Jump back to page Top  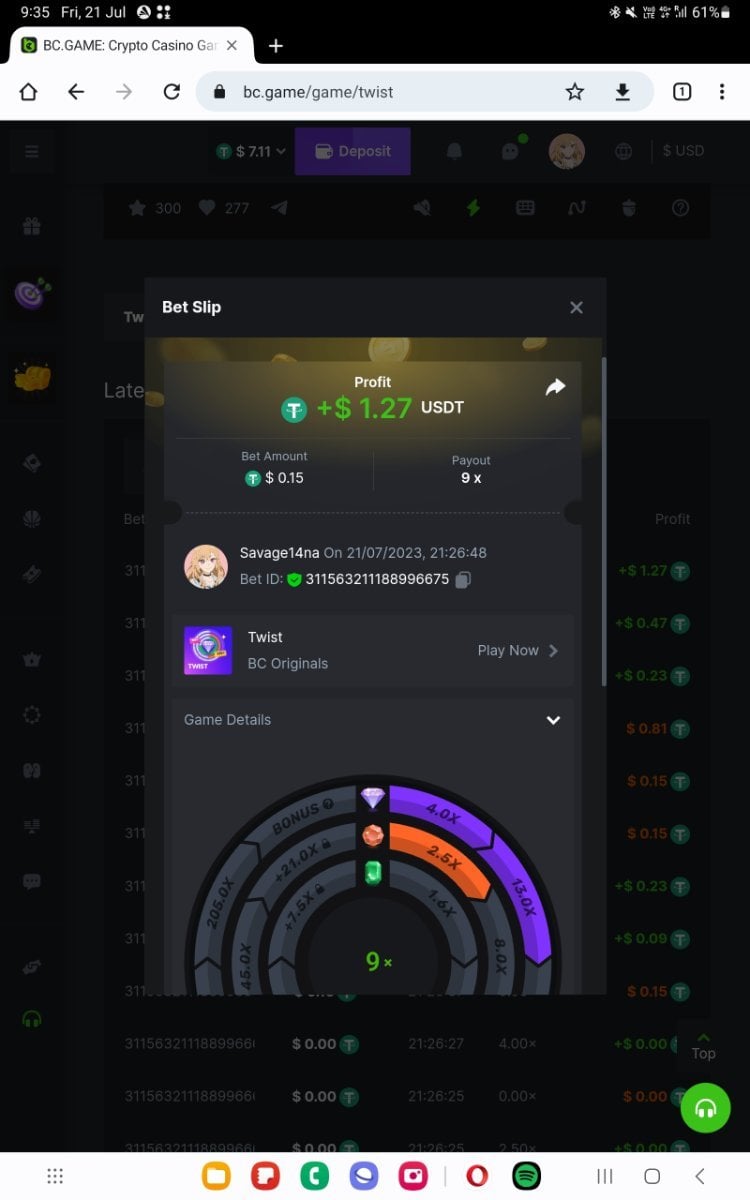point(704,1046)
